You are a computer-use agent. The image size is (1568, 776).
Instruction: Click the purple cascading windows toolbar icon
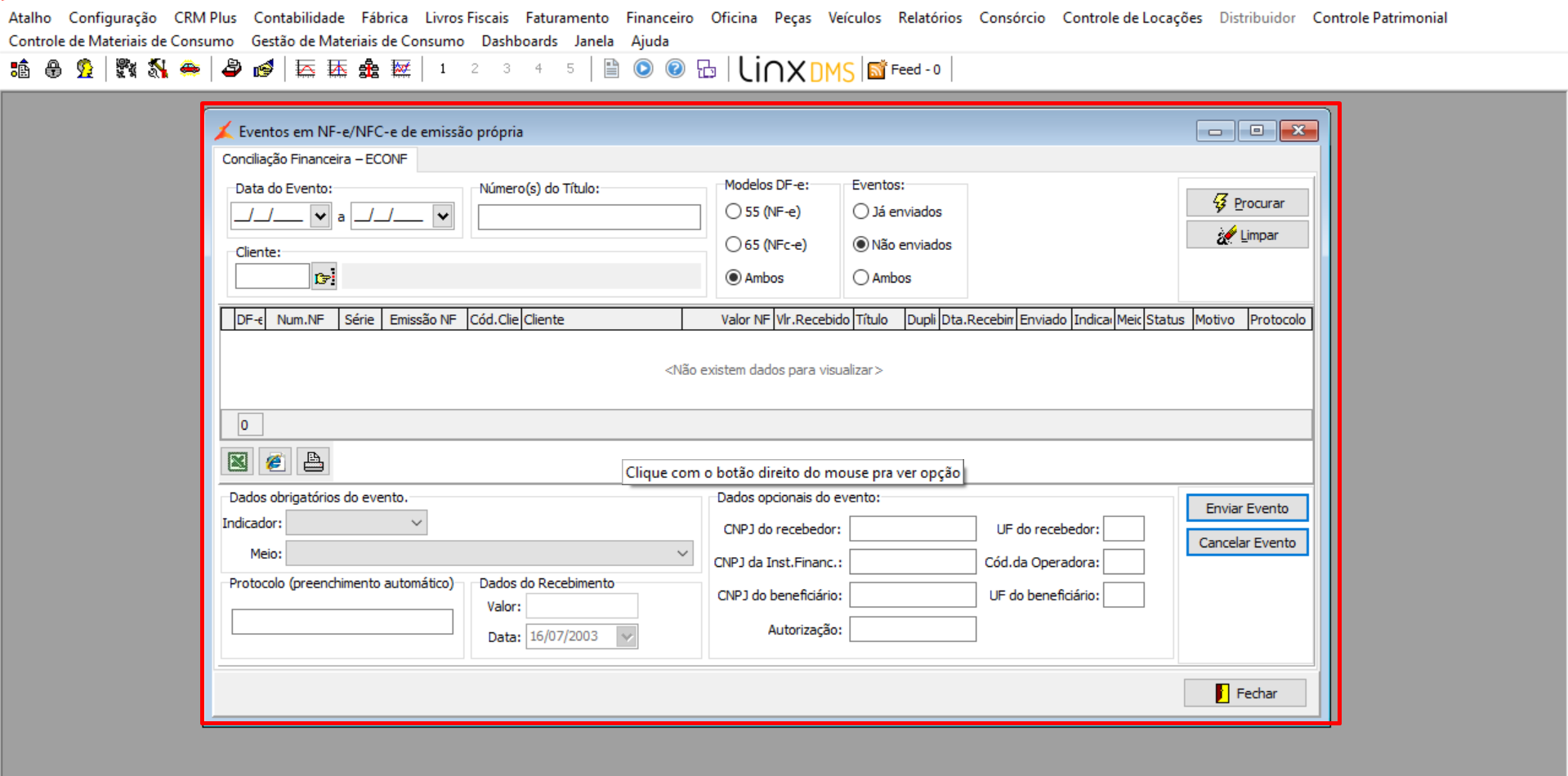coord(707,69)
